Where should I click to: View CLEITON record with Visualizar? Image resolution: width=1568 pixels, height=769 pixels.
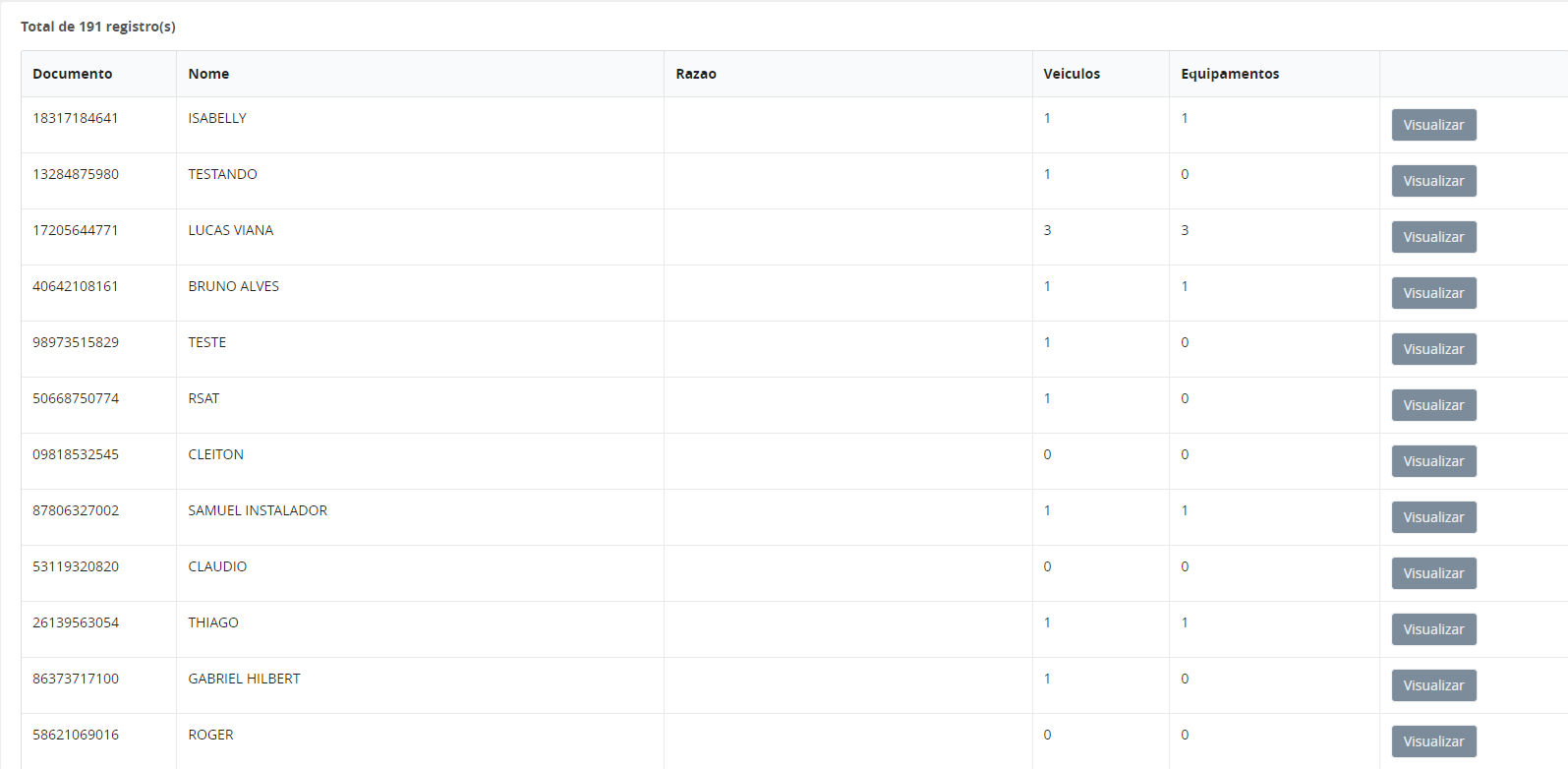pyautogui.click(x=1433, y=461)
